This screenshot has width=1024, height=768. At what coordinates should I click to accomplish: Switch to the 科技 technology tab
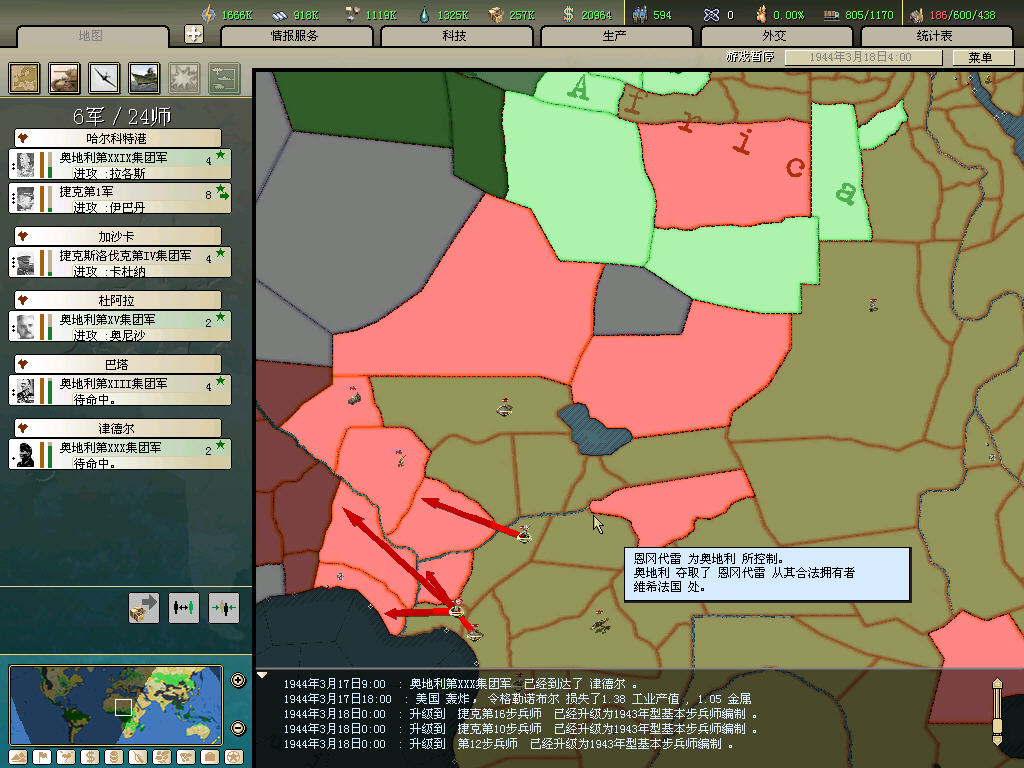pos(454,36)
